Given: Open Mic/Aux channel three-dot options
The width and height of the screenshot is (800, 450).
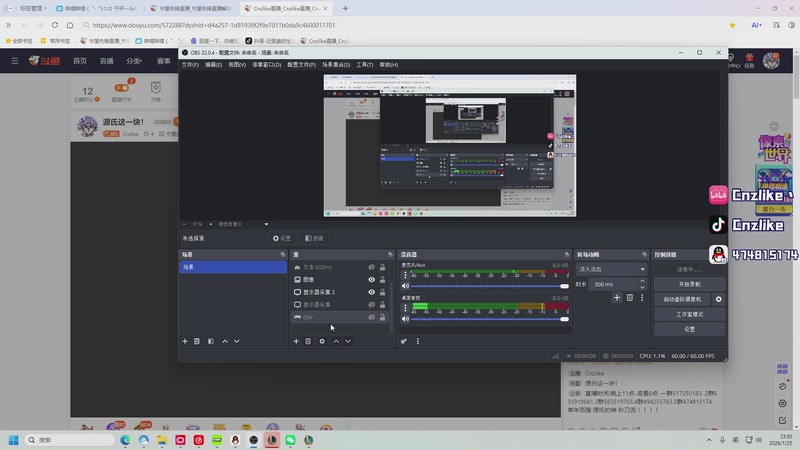Looking at the screenshot, I should [x=406, y=275].
